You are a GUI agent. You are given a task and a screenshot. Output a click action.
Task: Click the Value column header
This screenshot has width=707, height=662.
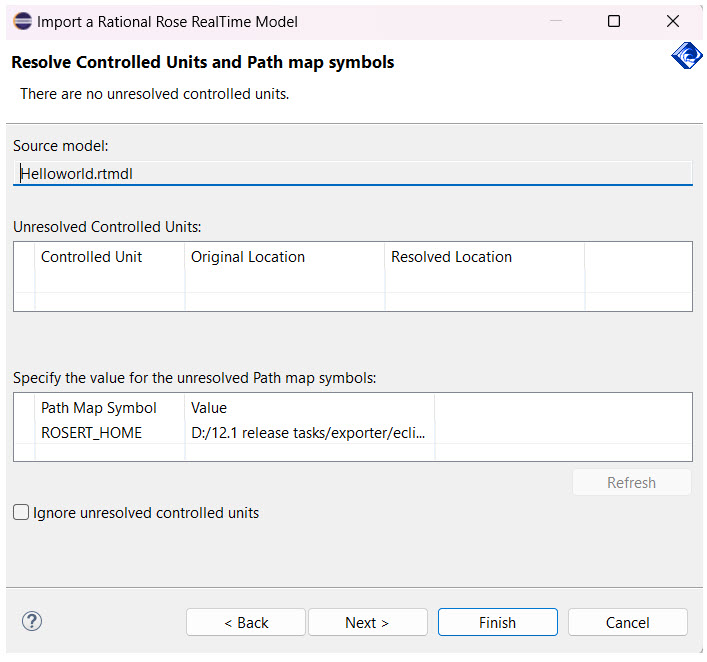(209, 408)
